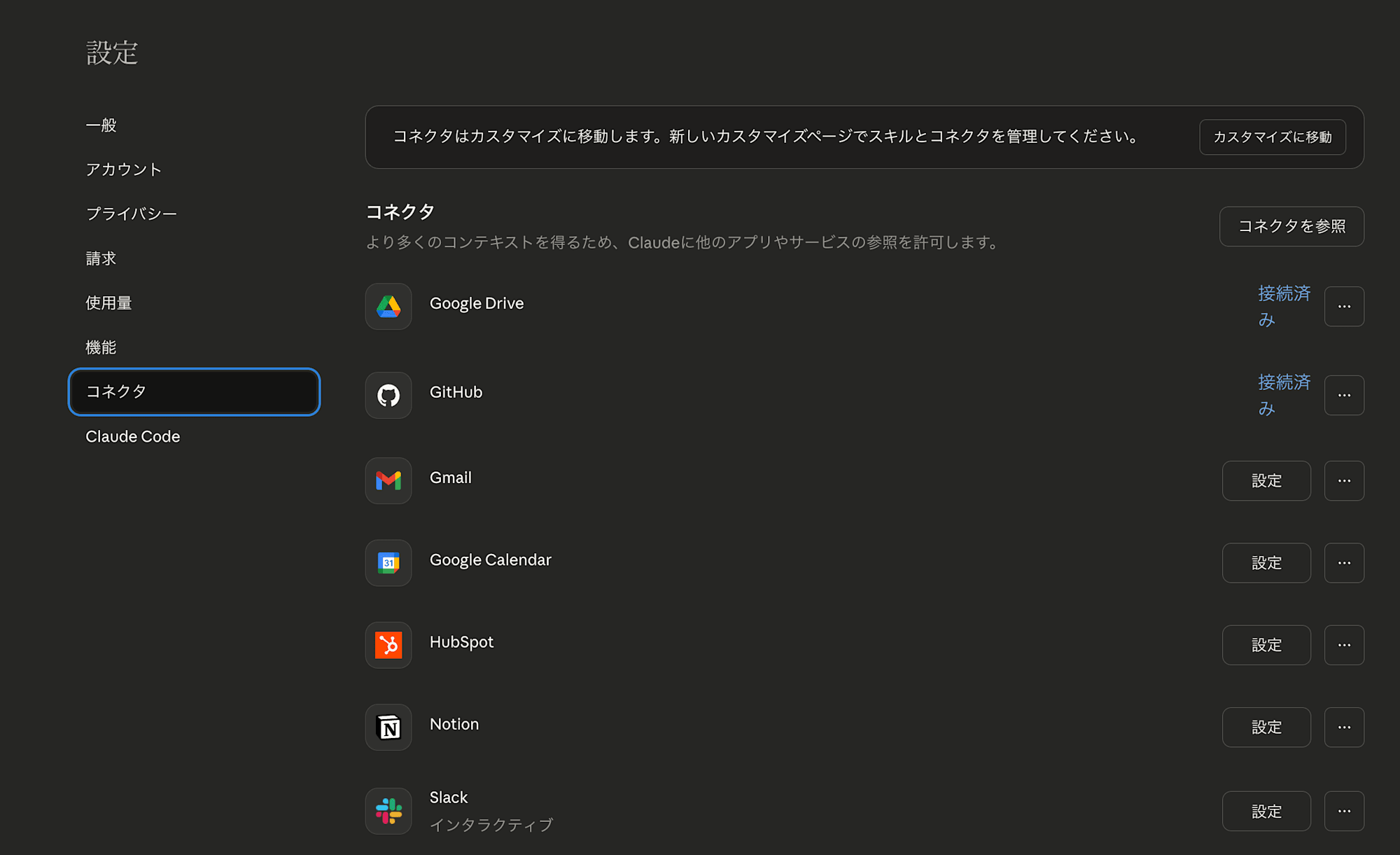Go to プライバシー settings section
This screenshot has height=855, width=1400.
coord(132,214)
